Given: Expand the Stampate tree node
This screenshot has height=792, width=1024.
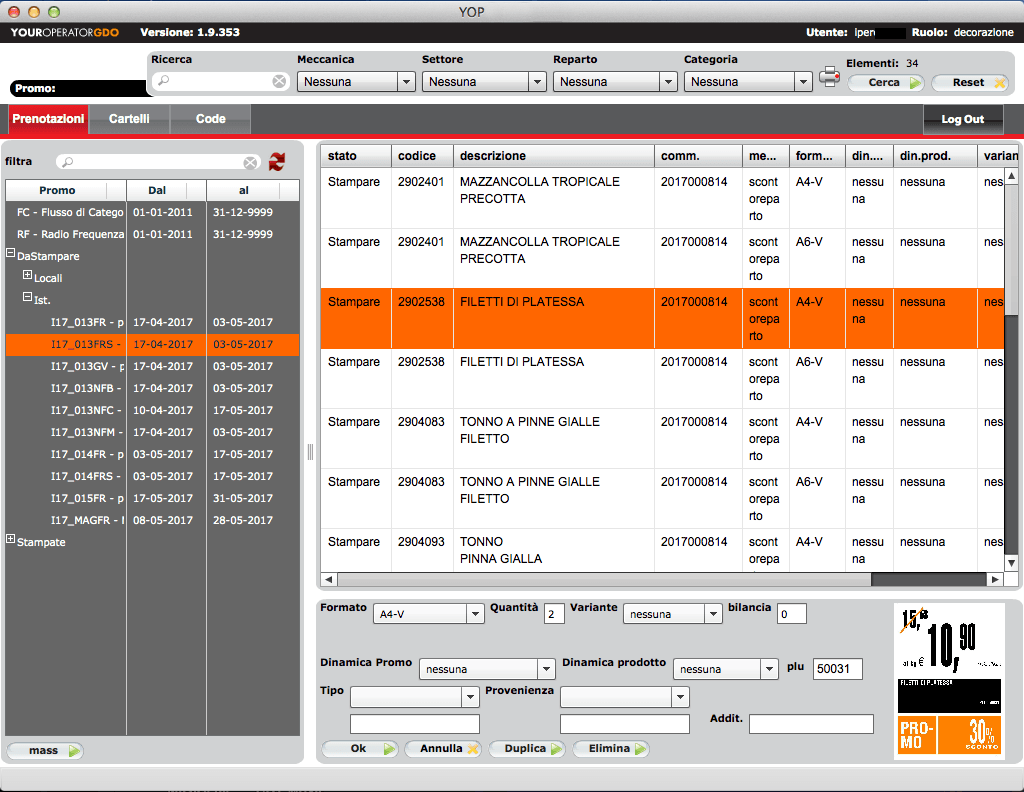Looking at the screenshot, I should click(11, 541).
